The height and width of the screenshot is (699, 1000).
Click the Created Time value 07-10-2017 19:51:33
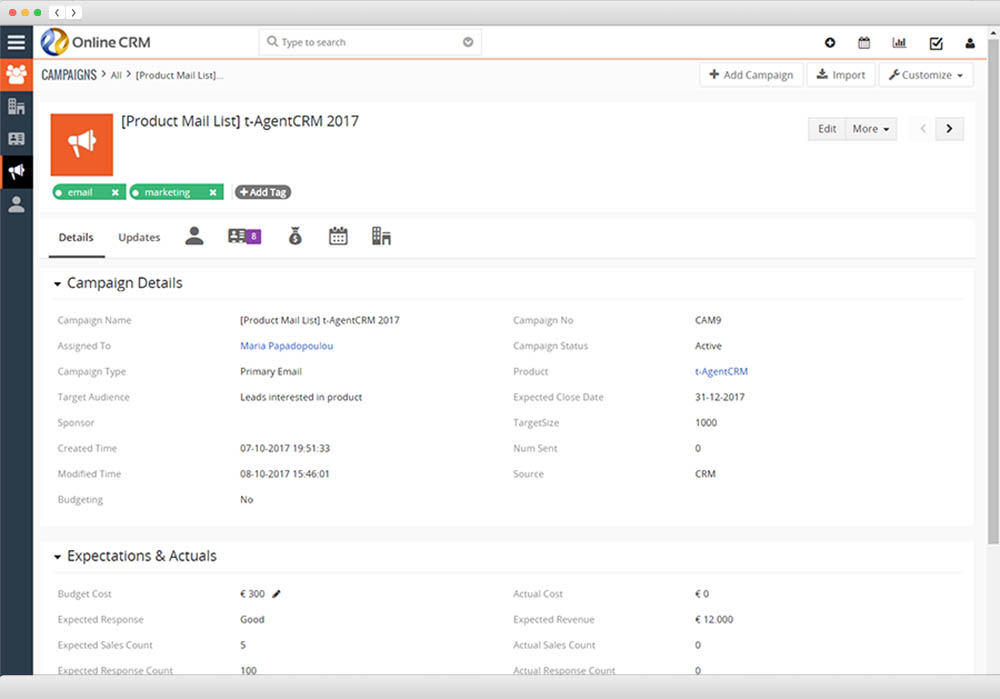click(x=285, y=448)
